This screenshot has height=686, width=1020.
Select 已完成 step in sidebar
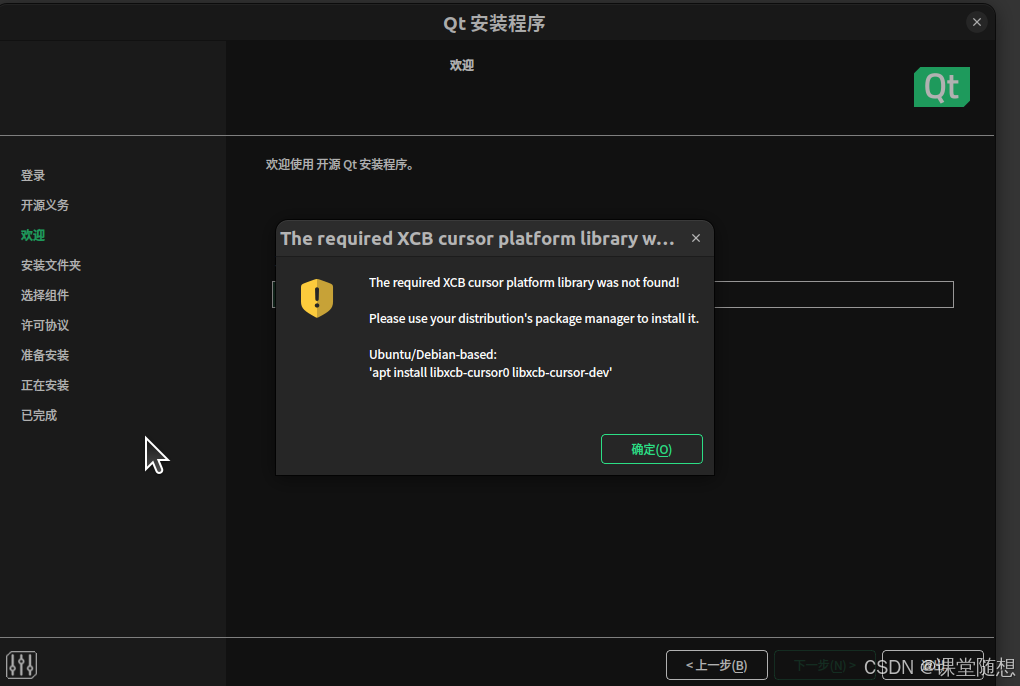coord(39,415)
